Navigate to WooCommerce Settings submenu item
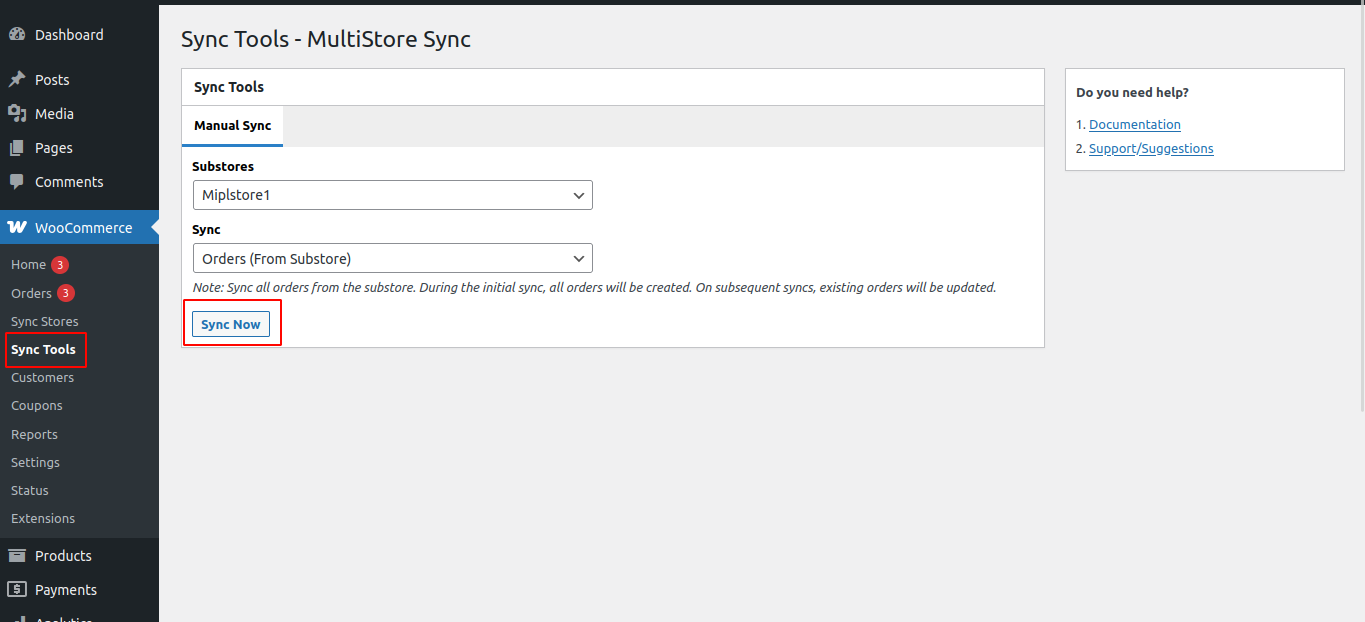The width and height of the screenshot is (1365, 622). pyautogui.click(x=35, y=462)
